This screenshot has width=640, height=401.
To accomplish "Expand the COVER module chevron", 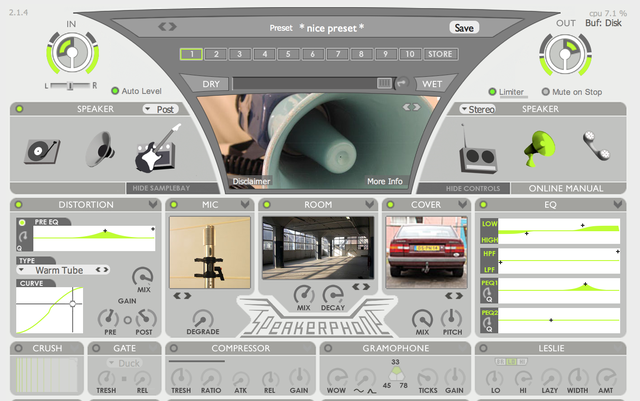I will (x=462, y=204).
